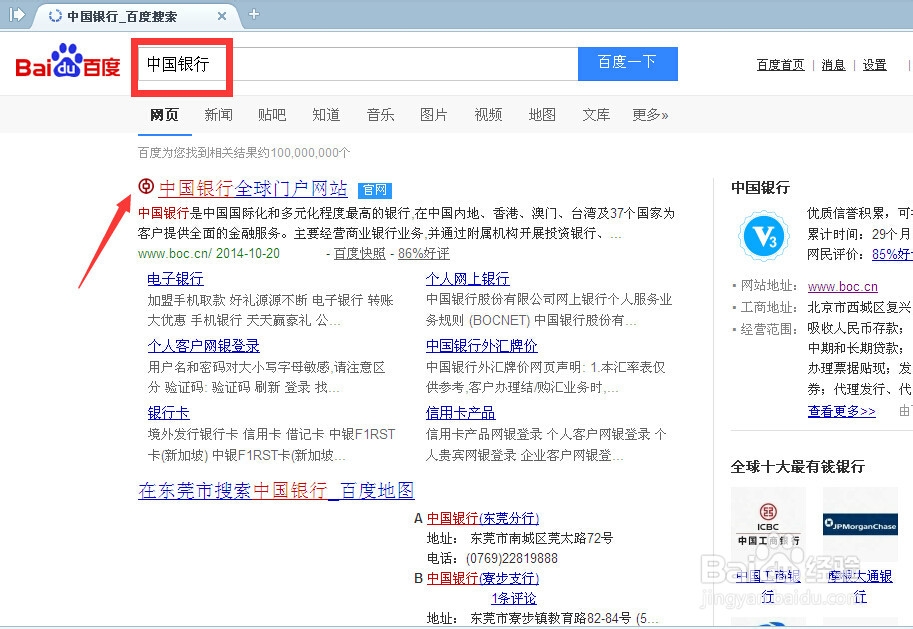Open 在东莞市搜索中国银行_百度地图 result

click(276, 490)
